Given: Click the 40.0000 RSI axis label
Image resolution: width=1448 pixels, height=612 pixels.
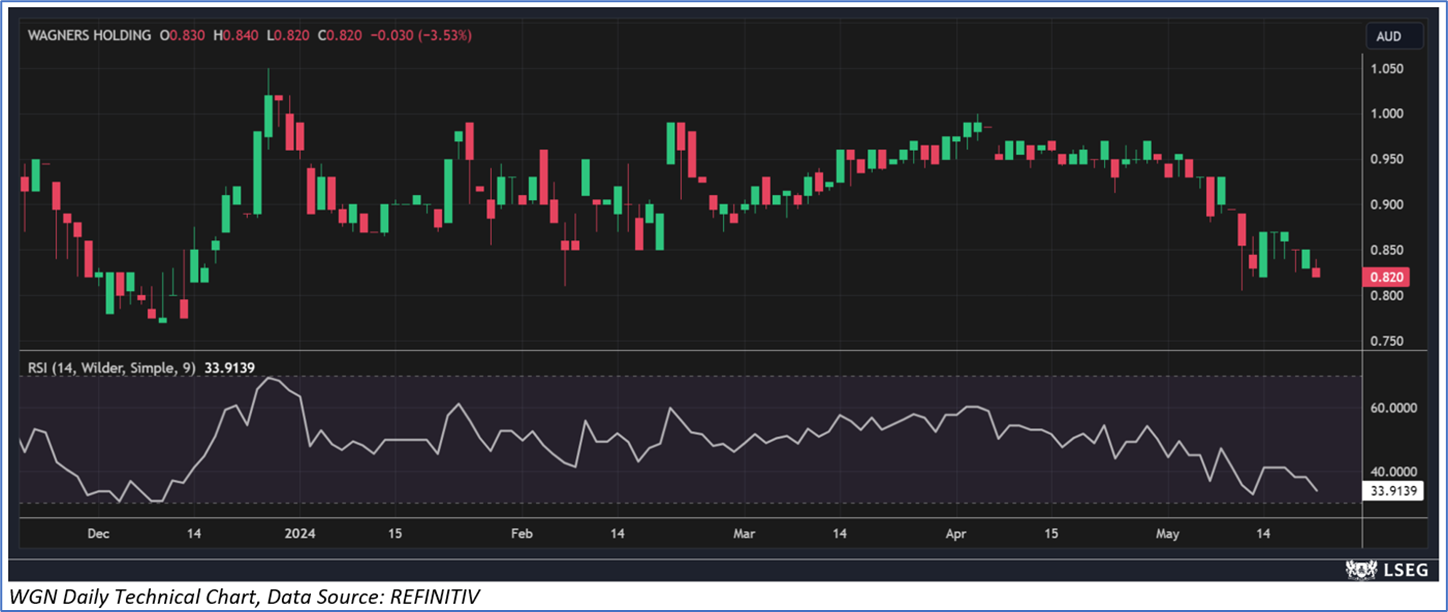Looking at the screenshot, I should pyautogui.click(x=1394, y=471).
